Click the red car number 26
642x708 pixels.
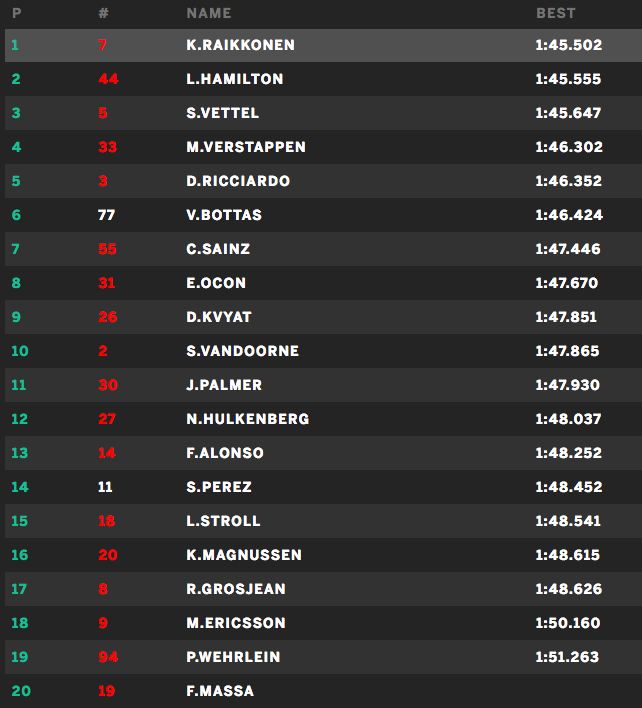107,317
